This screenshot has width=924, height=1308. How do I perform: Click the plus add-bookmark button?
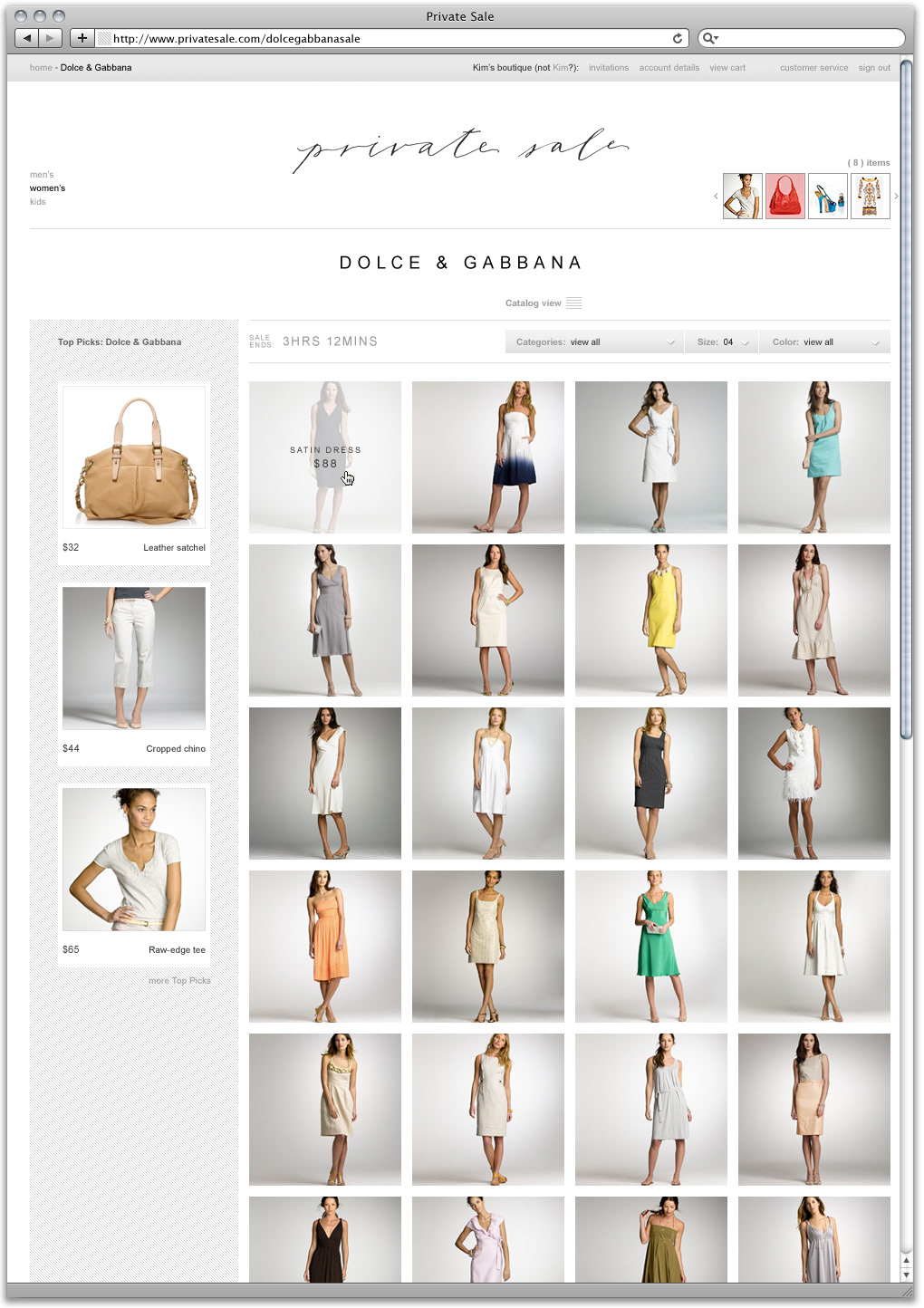pyautogui.click(x=82, y=38)
